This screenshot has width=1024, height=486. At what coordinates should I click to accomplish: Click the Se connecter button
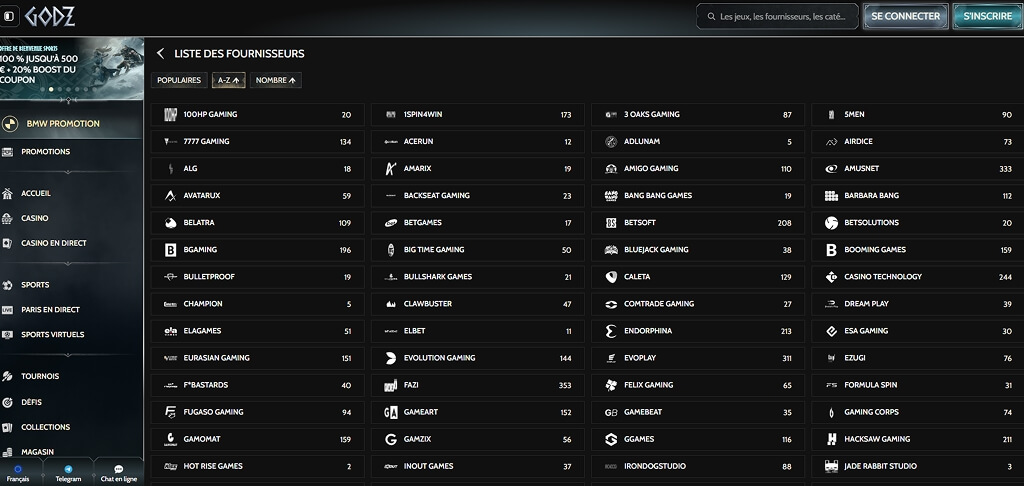pos(905,16)
